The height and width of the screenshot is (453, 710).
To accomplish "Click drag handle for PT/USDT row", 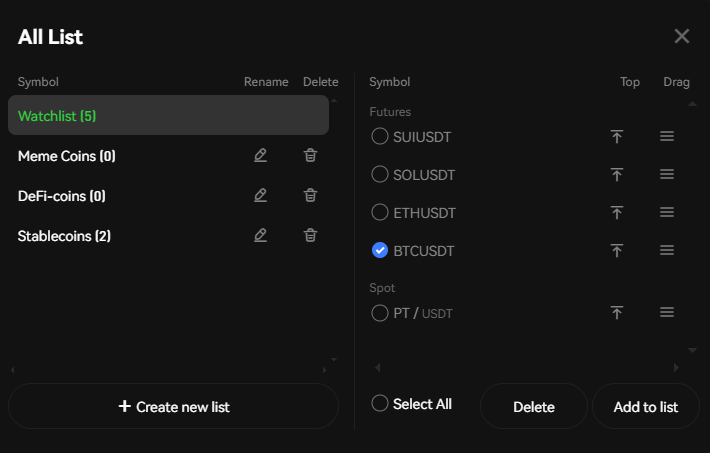I will point(667,312).
